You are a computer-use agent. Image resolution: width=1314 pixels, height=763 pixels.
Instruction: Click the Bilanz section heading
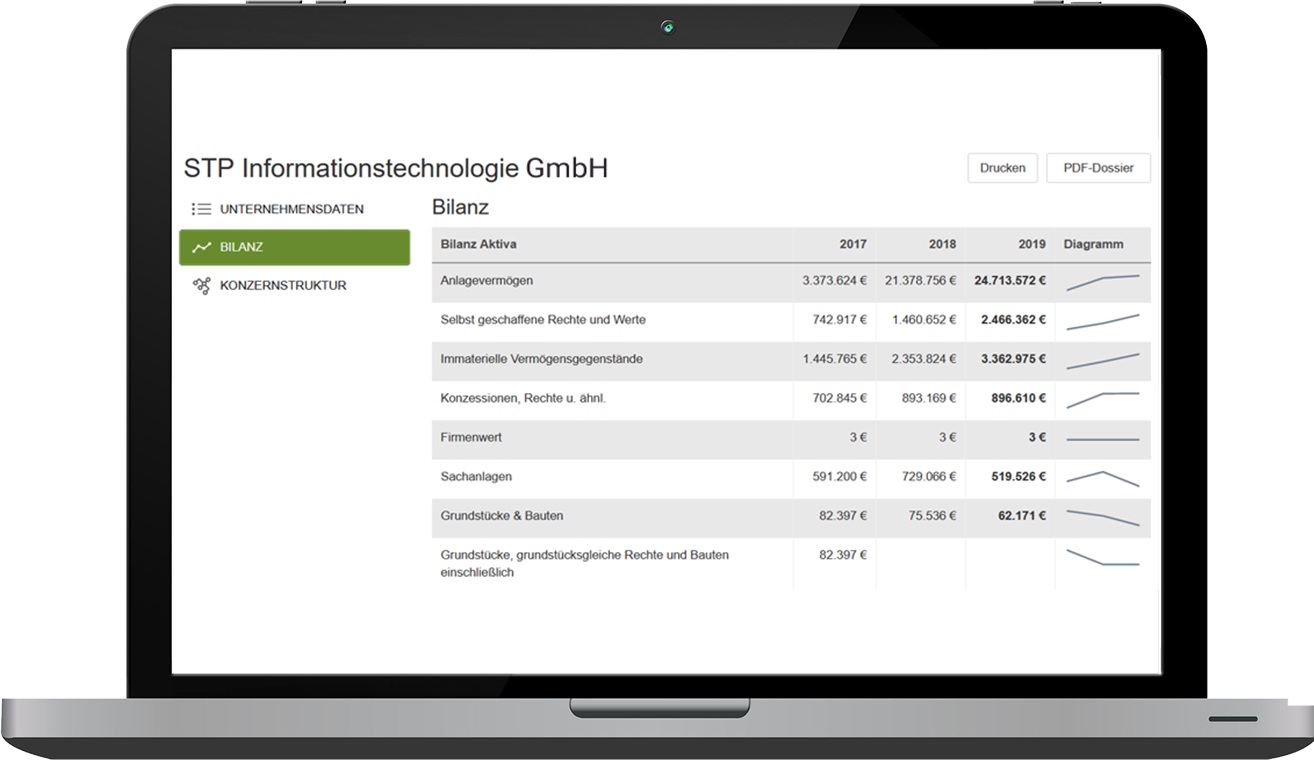tap(460, 208)
